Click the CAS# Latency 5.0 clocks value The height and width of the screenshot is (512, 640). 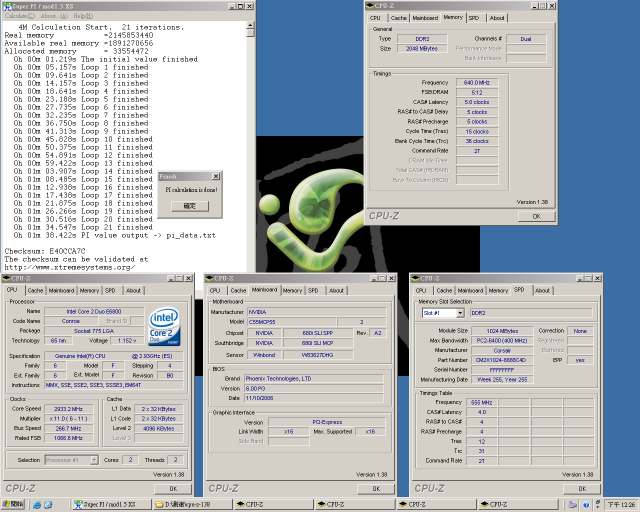coord(477,102)
